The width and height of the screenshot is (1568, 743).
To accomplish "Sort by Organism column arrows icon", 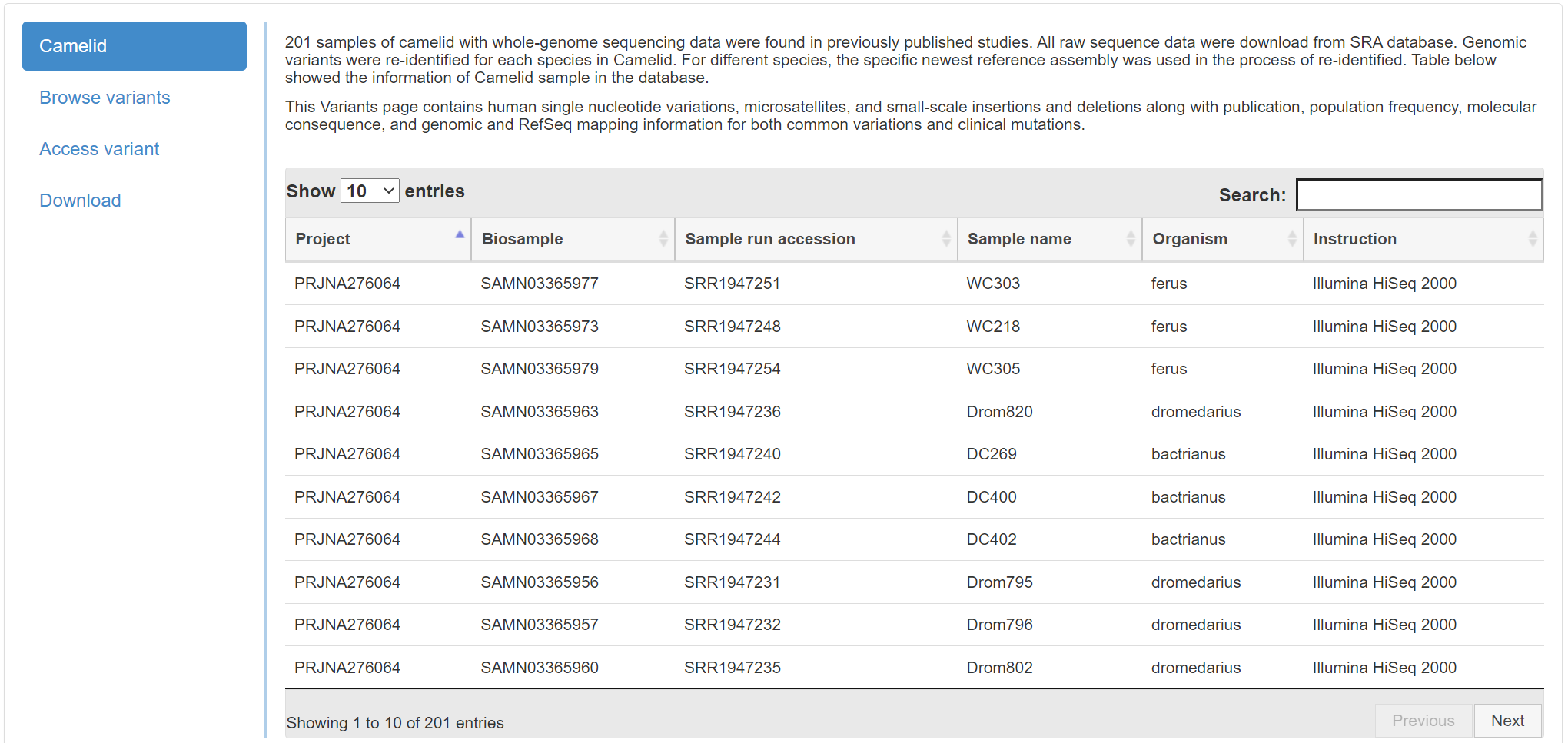I will [x=1292, y=239].
